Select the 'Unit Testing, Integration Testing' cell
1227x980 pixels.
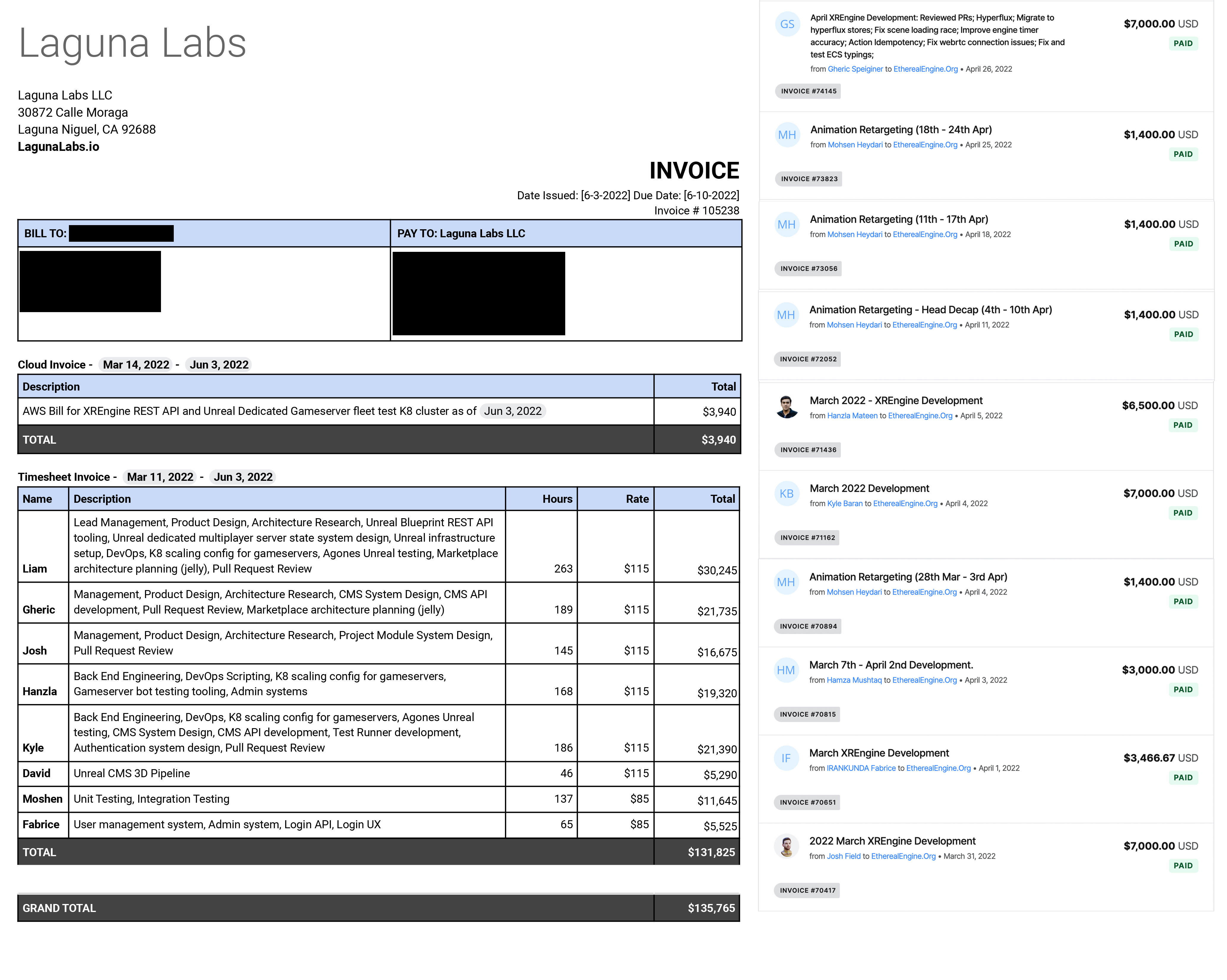coord(287,800)
